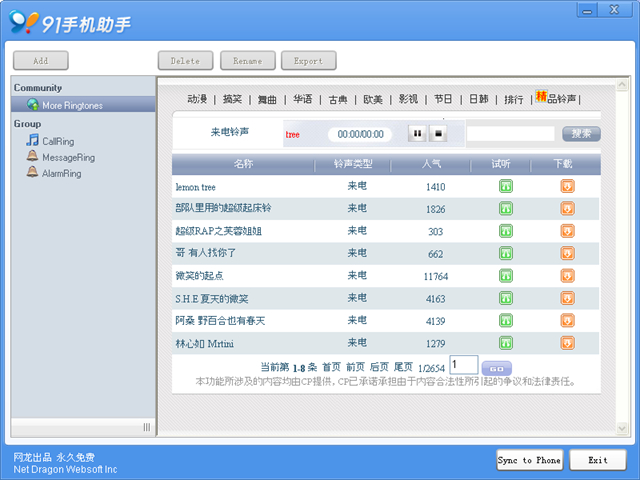Preview the 微笑的起点 ringtone
This screenshot has width=640, height=480.
[x=506, y=276]
